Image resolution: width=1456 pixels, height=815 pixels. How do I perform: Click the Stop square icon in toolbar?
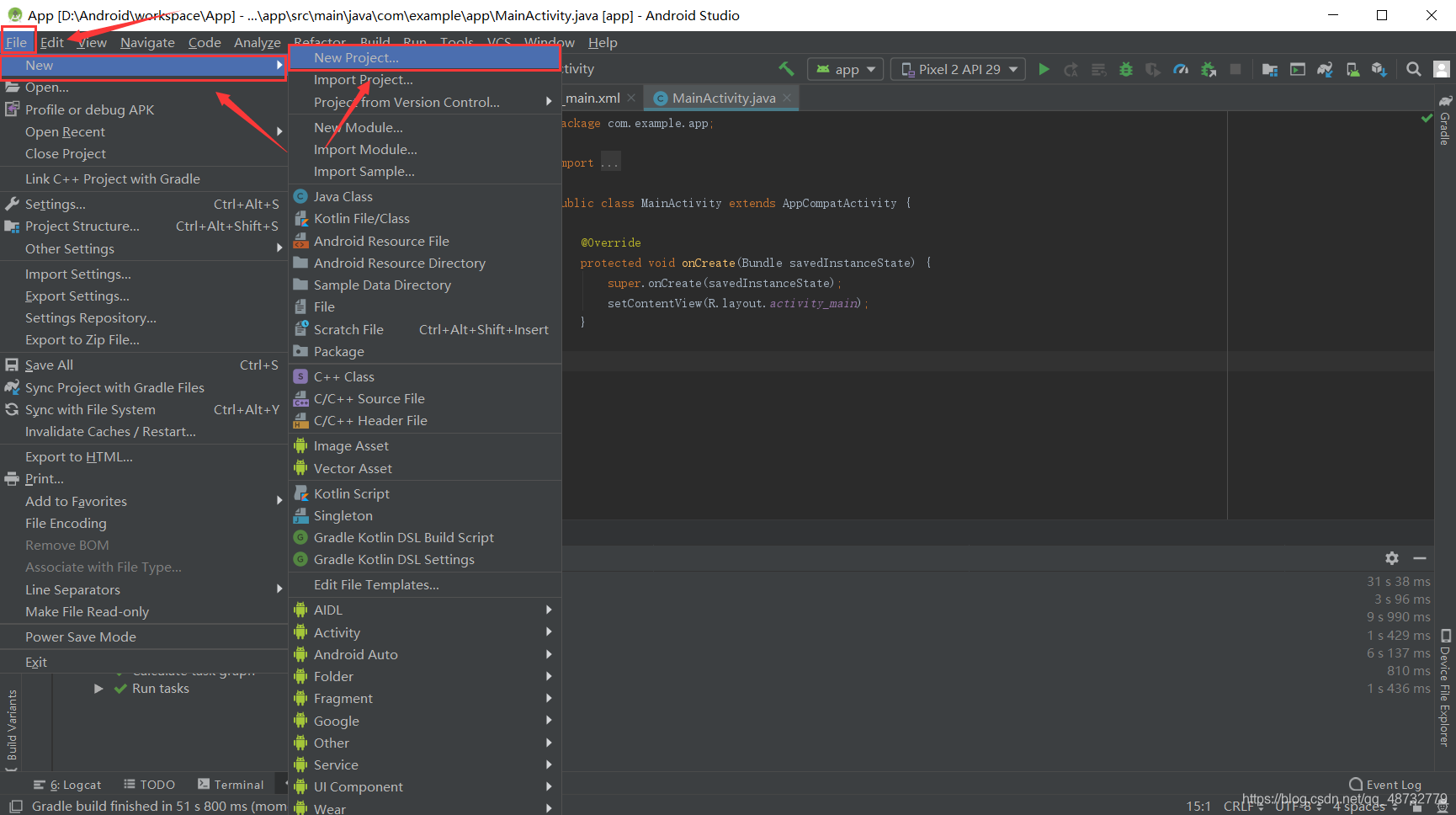pos(1235,69)
